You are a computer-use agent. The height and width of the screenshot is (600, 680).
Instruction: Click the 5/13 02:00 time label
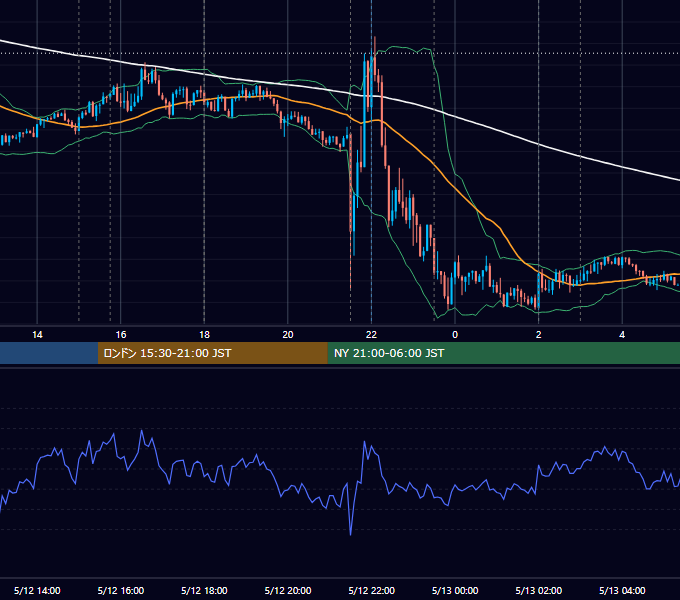(x=539, y=590)
